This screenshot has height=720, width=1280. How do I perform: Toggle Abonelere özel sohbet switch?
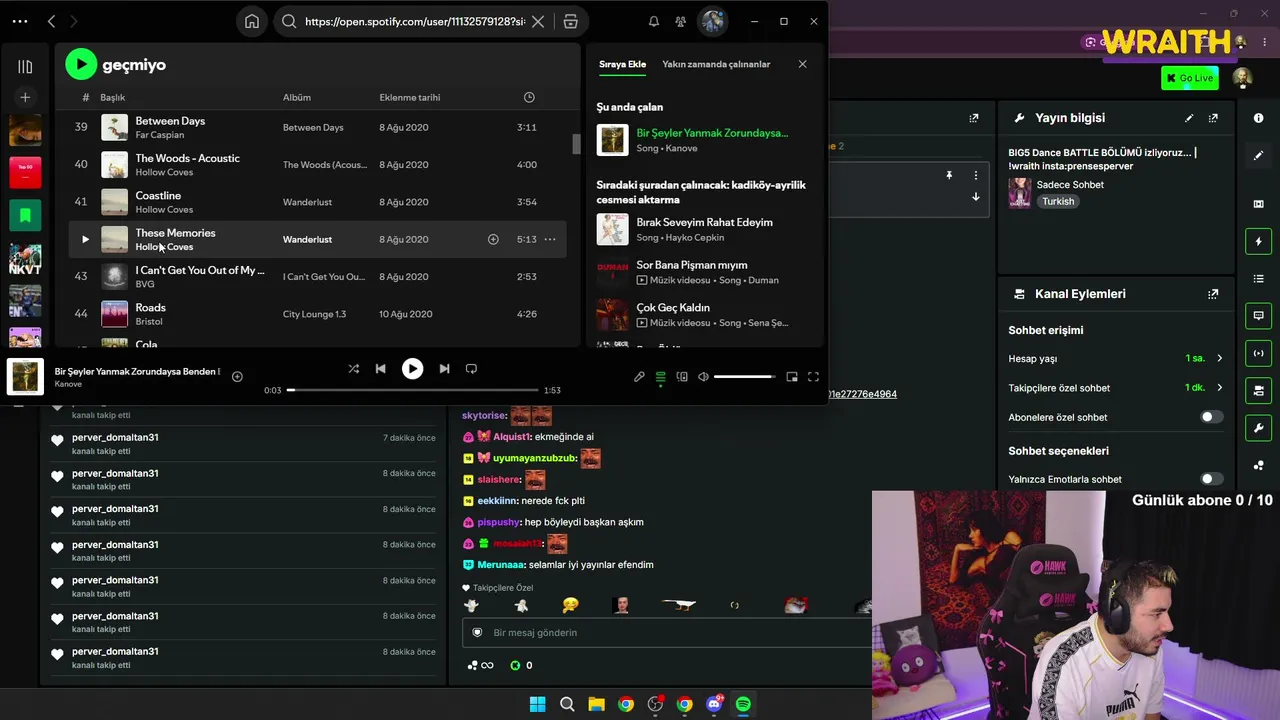click(x=1211, y=417)
